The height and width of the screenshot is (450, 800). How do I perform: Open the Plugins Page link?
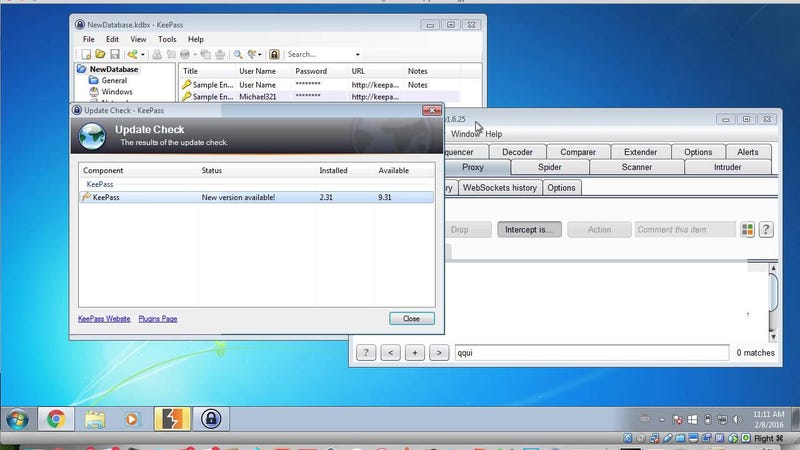click(158, 318)
